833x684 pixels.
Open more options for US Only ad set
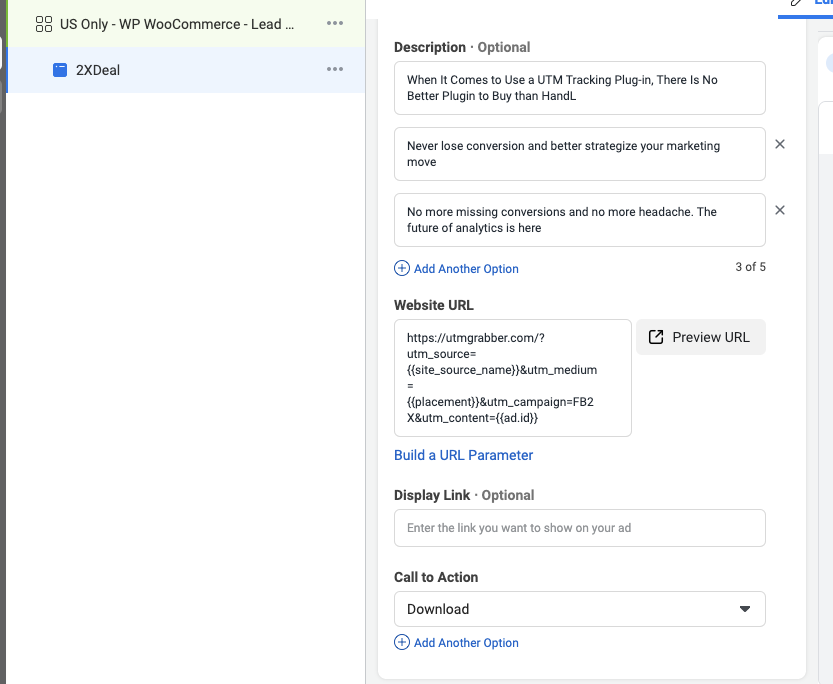point(335,24)
